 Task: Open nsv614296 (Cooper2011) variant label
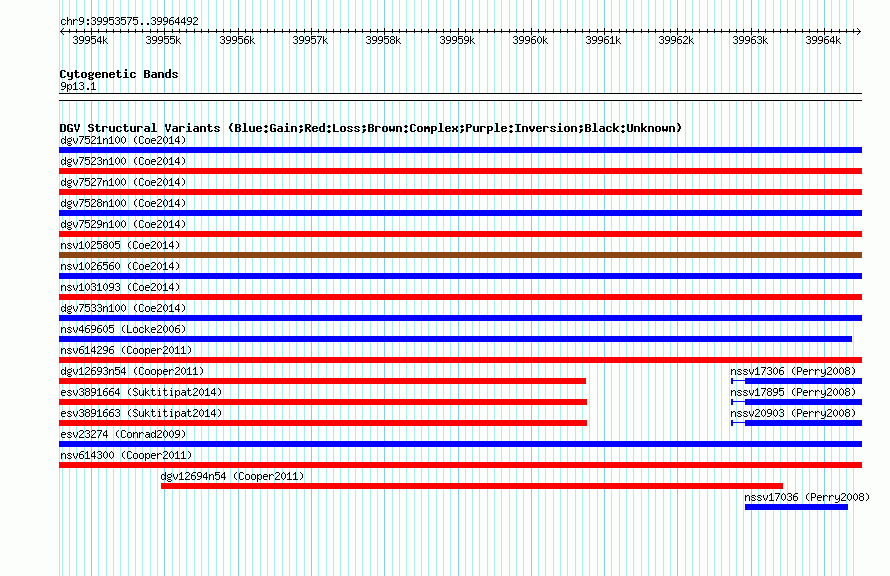click(126, 350)
